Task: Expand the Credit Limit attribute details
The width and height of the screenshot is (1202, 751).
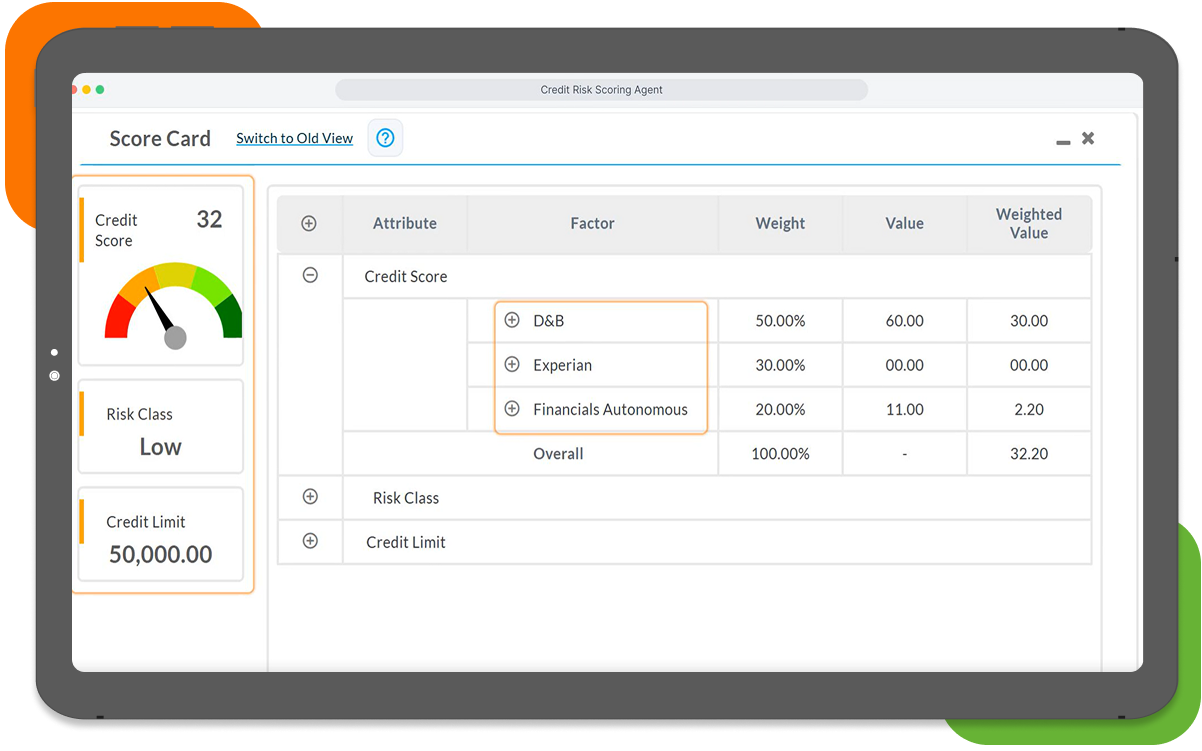Action: [x=310, y=541]
